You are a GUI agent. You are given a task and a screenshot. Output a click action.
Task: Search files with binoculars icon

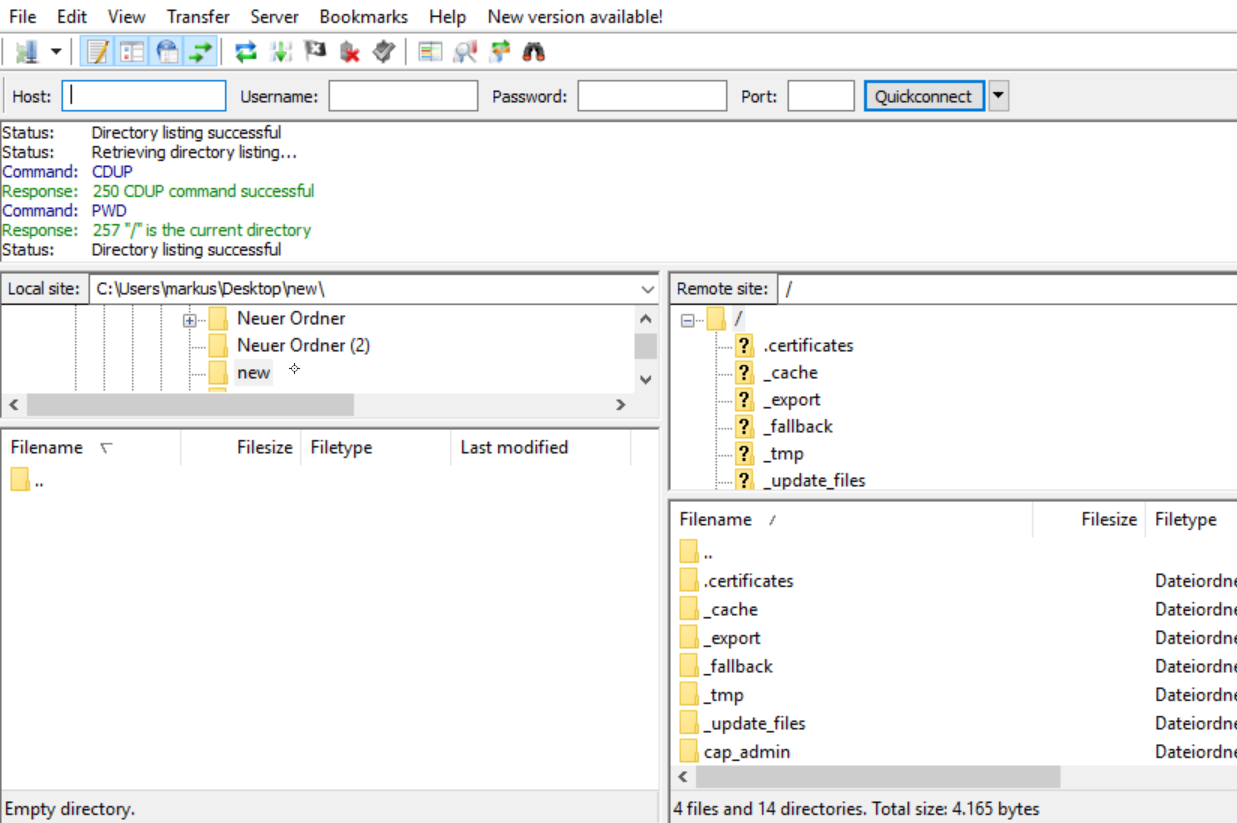(x=534, y=51)
